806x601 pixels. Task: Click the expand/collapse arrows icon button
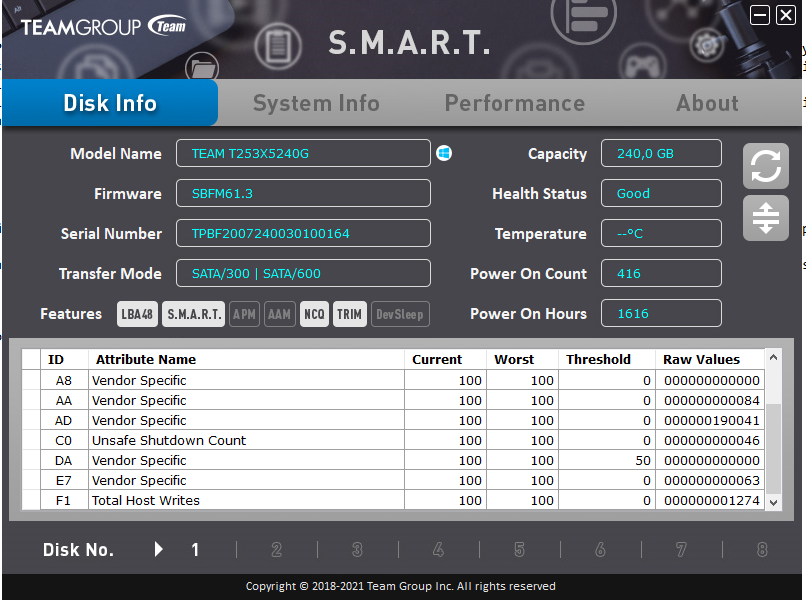tap(765, 218)
